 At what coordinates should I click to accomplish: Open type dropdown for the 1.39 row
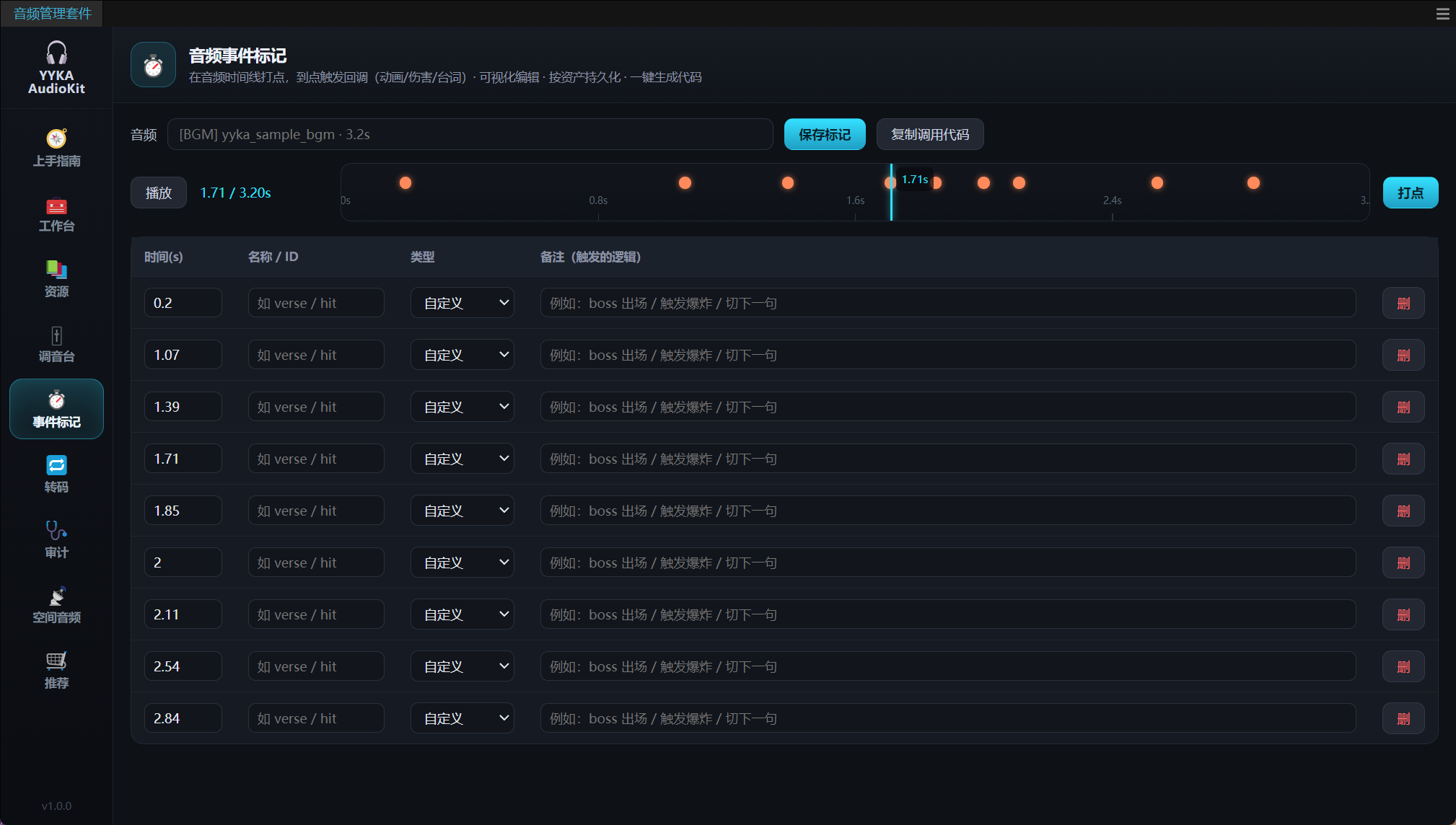tap(462, 407)
